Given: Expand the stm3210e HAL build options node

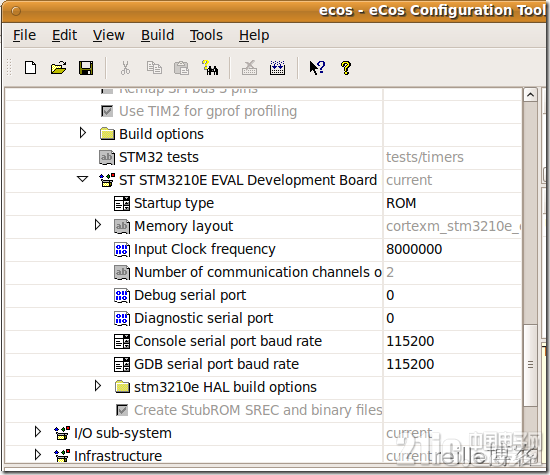Looking at the screenshot, I should click(98, 386).
